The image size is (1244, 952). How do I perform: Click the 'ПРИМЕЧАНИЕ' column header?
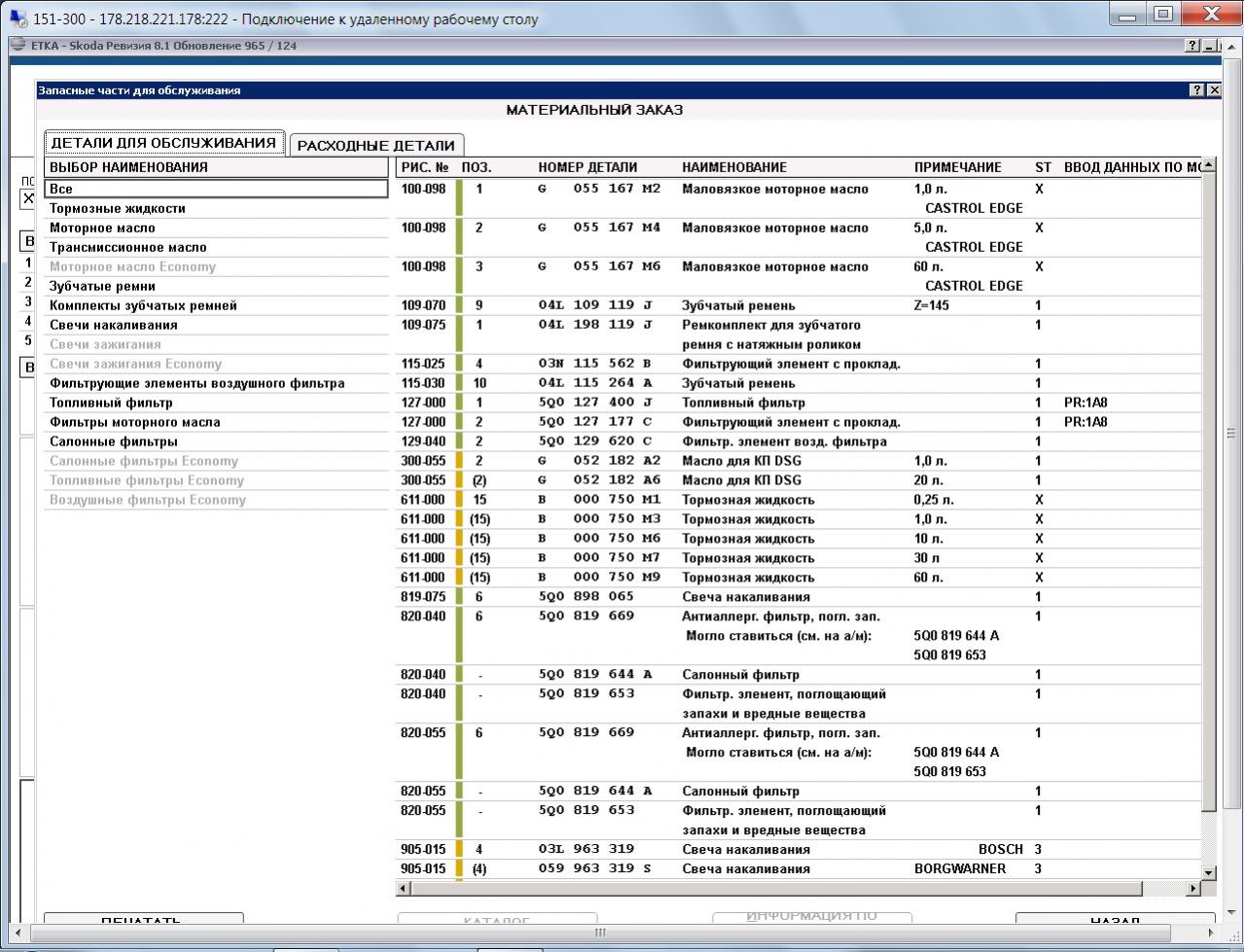pos(958,167)
